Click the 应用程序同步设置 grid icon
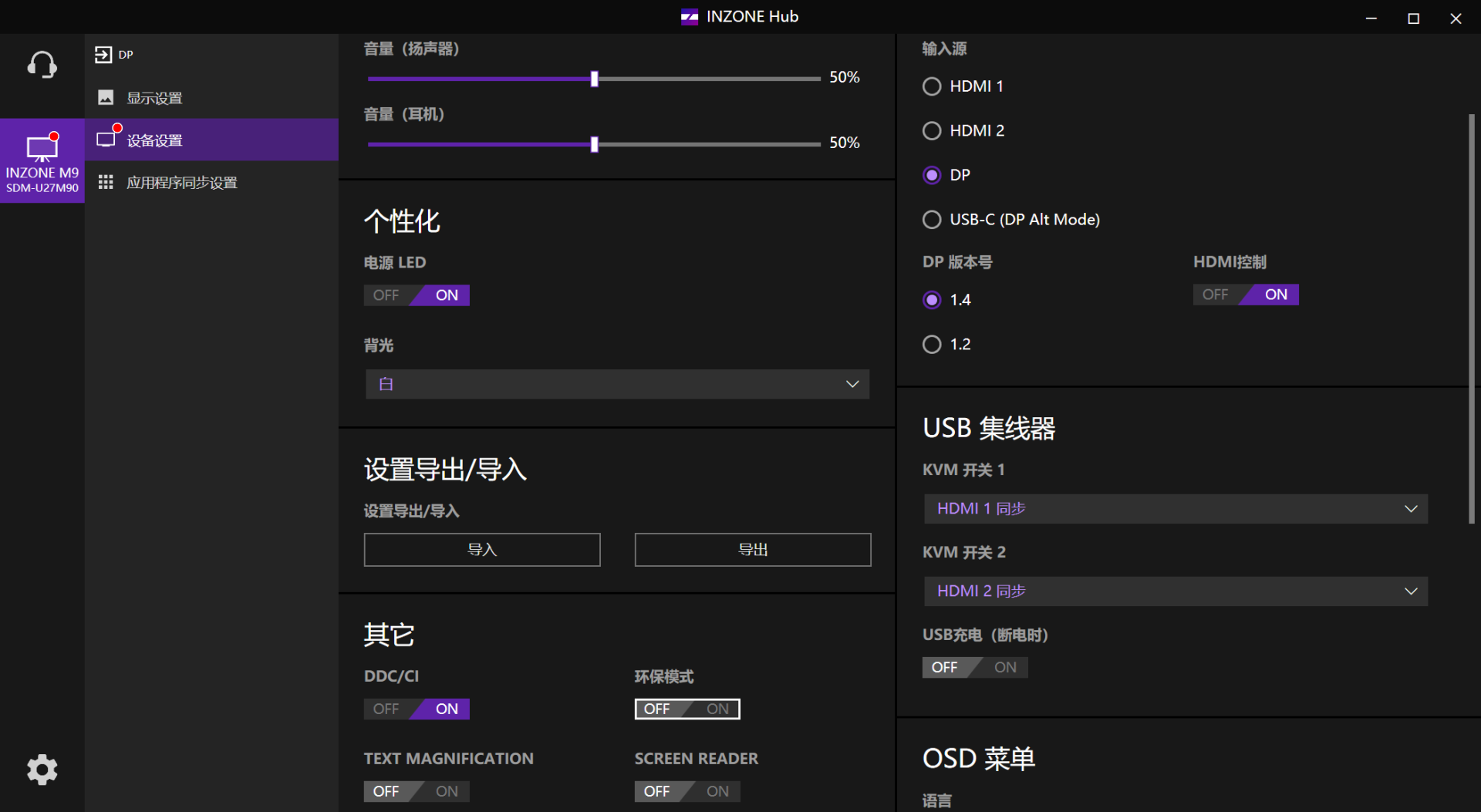The image size is (1481, 812). [x=106, y=182]
